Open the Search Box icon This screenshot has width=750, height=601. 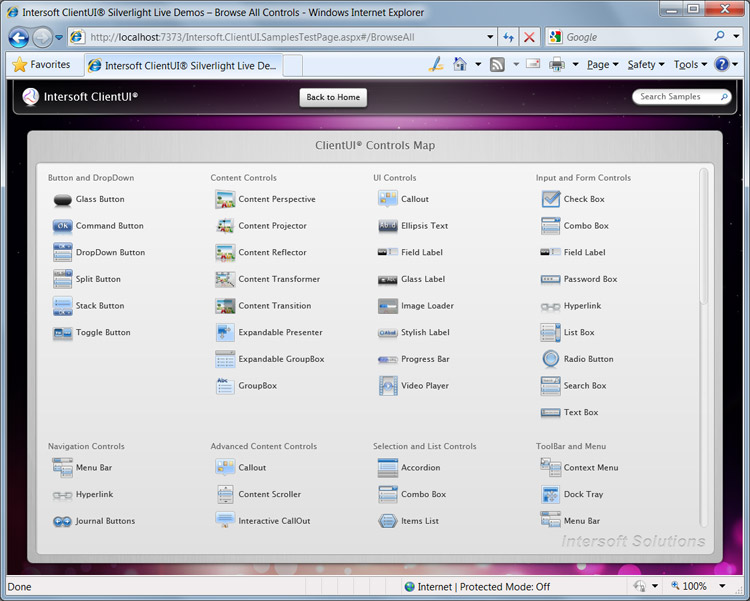550,386
